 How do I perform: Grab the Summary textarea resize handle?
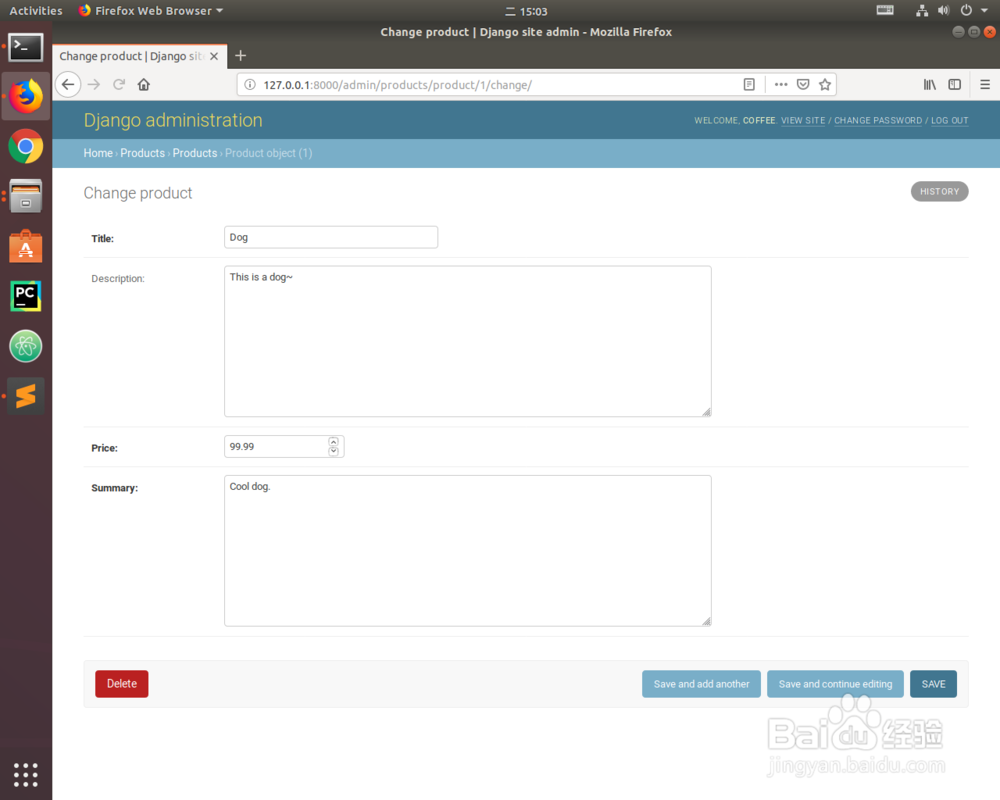(x=706, y=621)
